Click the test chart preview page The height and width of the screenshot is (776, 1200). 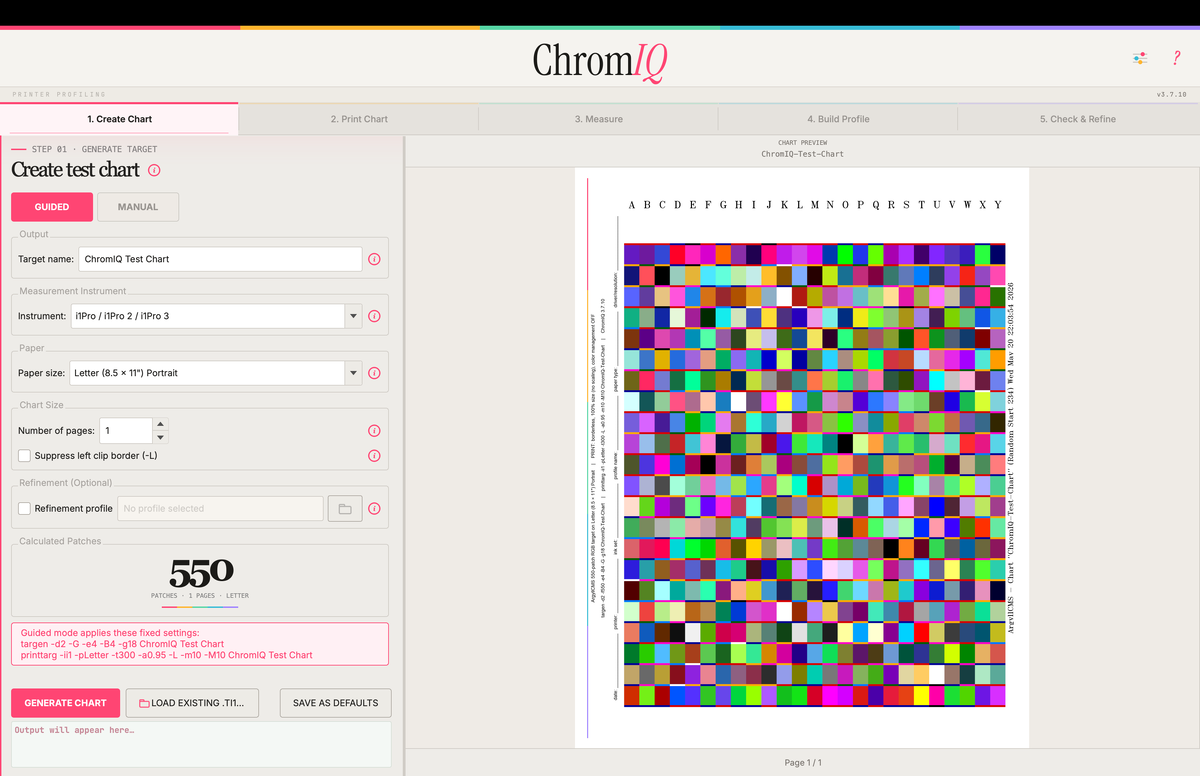click(802, 456)
